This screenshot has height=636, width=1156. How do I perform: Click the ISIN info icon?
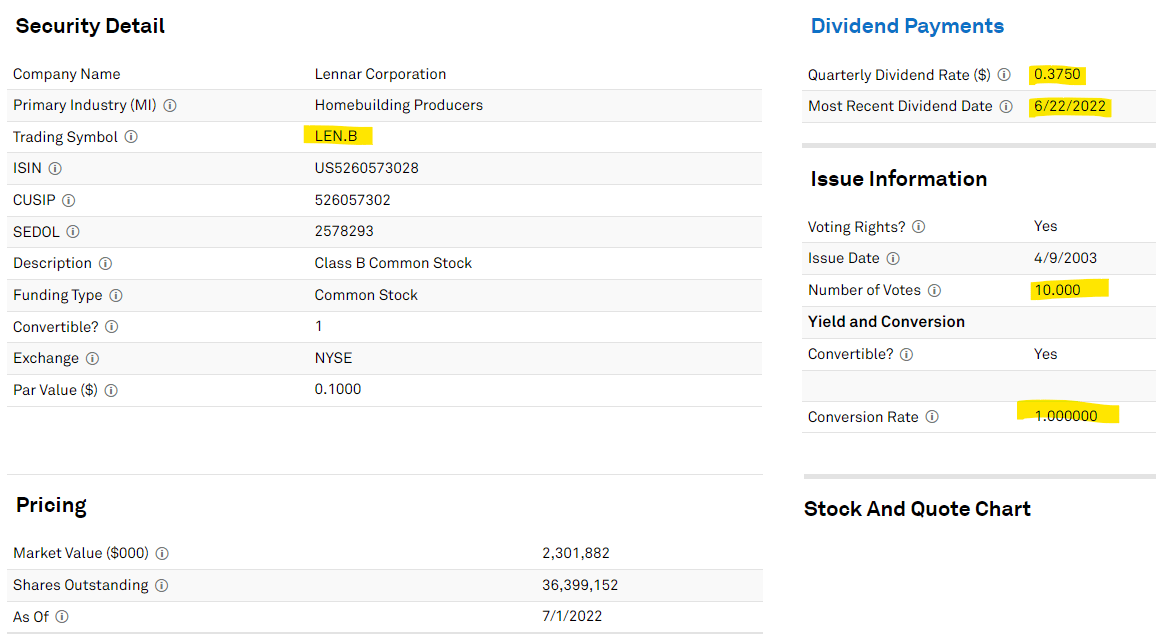pos(55,168)
